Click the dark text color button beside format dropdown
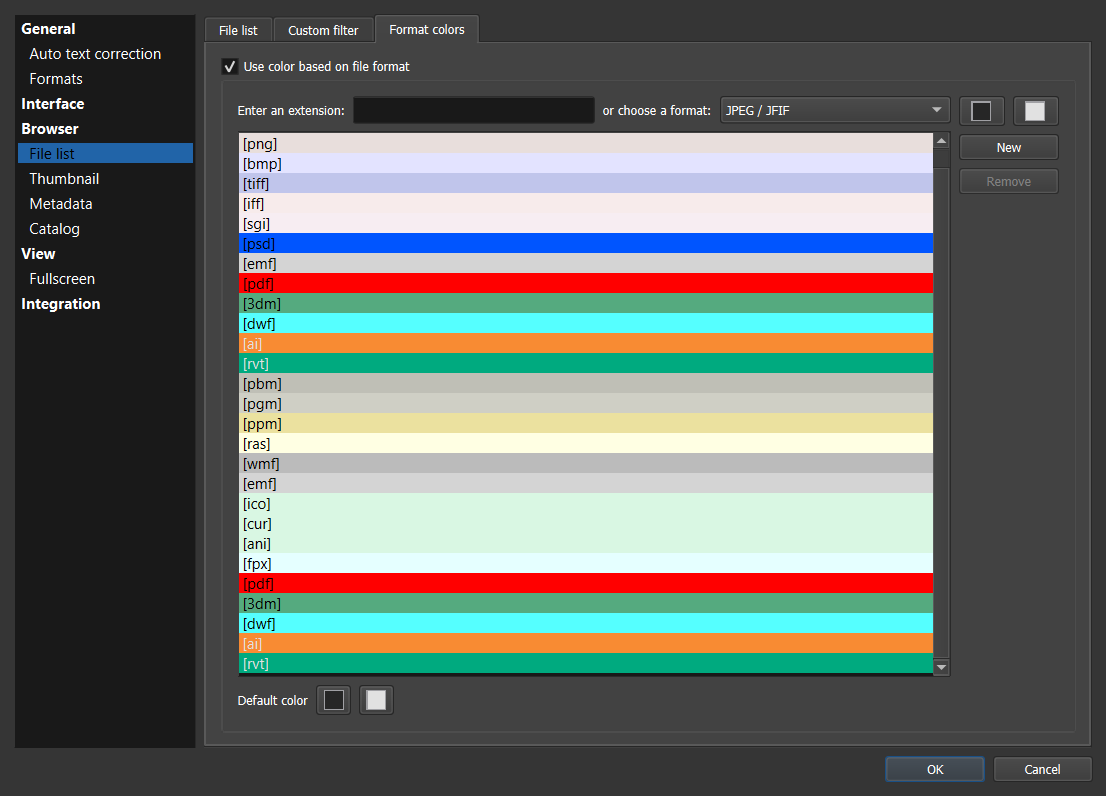The image size is (1106, 796). point(981,111)
